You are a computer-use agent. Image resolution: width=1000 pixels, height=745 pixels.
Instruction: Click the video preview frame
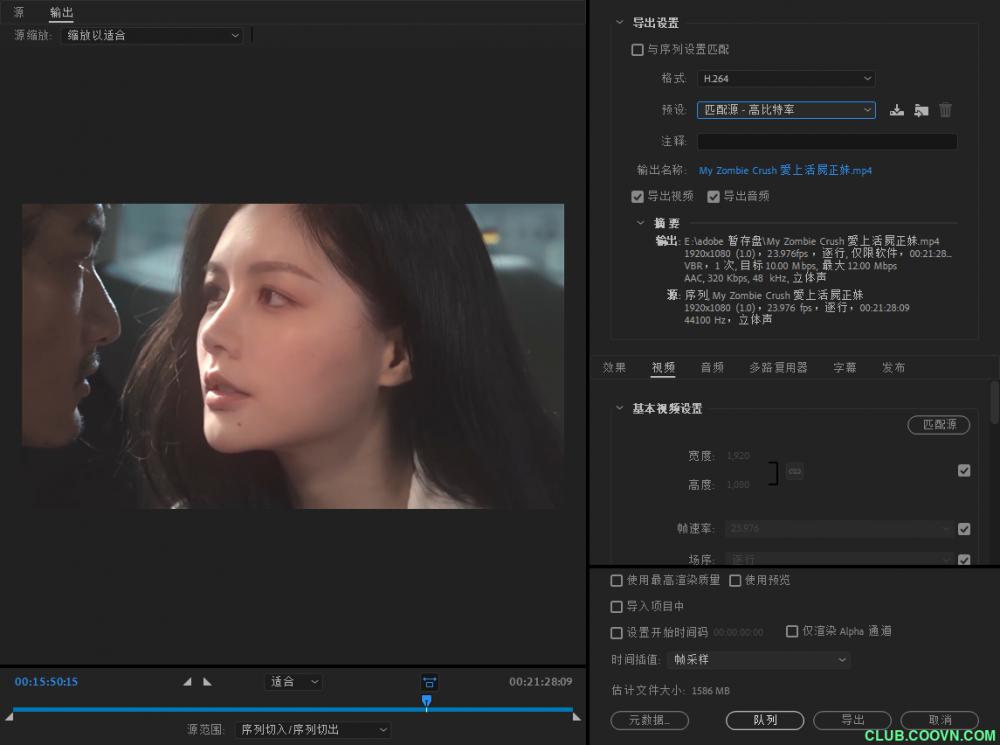[293, 356]
